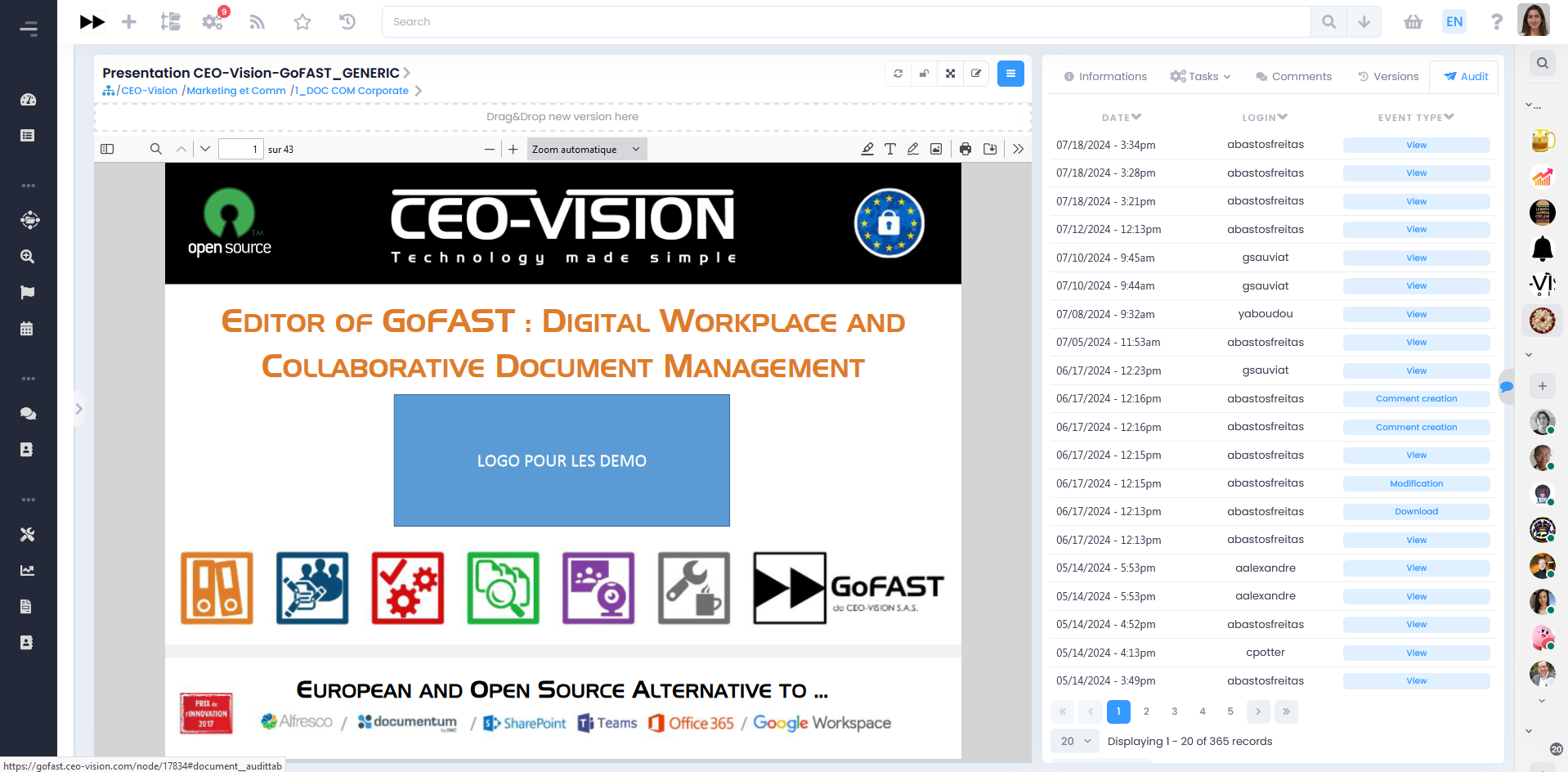Click the fullscreen expand icon
Viewport: 1568px width, 772px height.
950,74
